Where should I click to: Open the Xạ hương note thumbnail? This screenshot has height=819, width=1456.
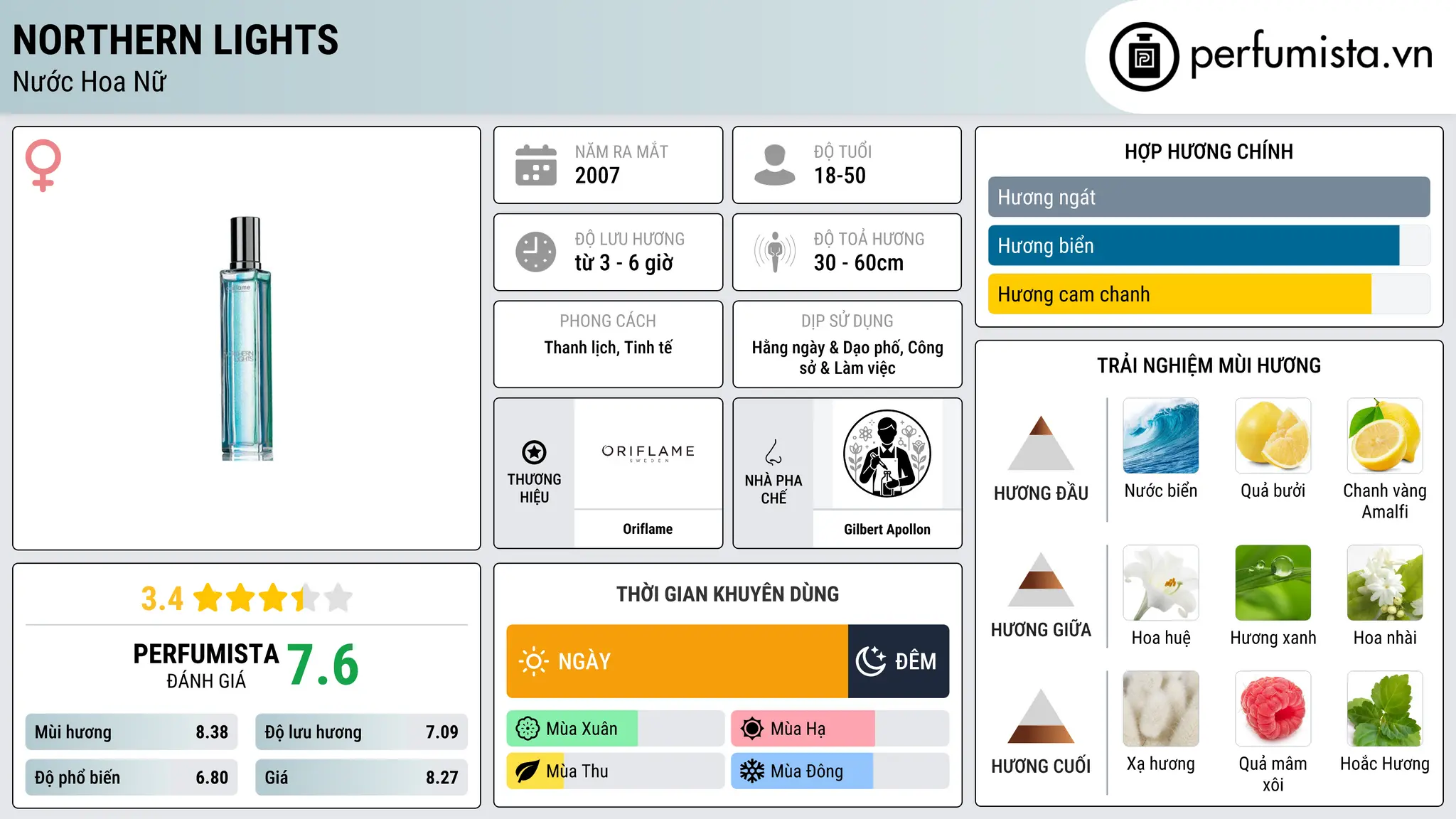[1161, 709]
